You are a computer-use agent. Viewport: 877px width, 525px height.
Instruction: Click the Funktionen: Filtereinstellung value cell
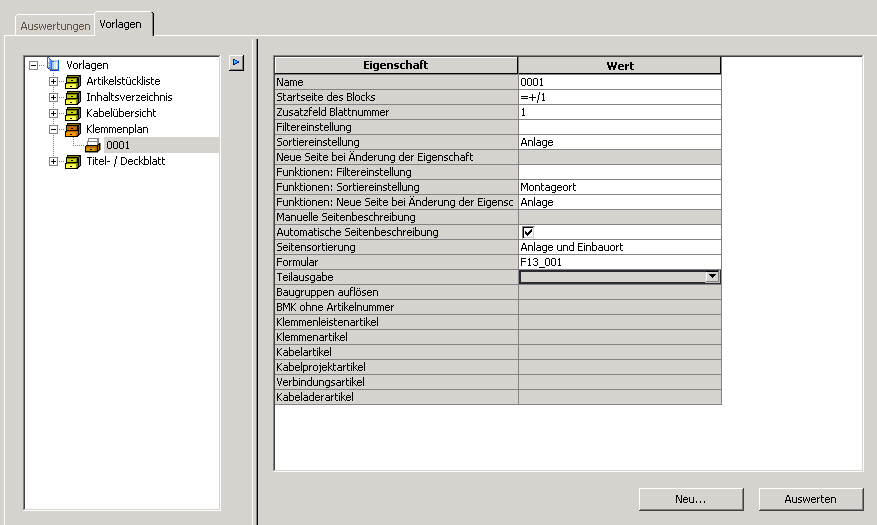point(619,172)
